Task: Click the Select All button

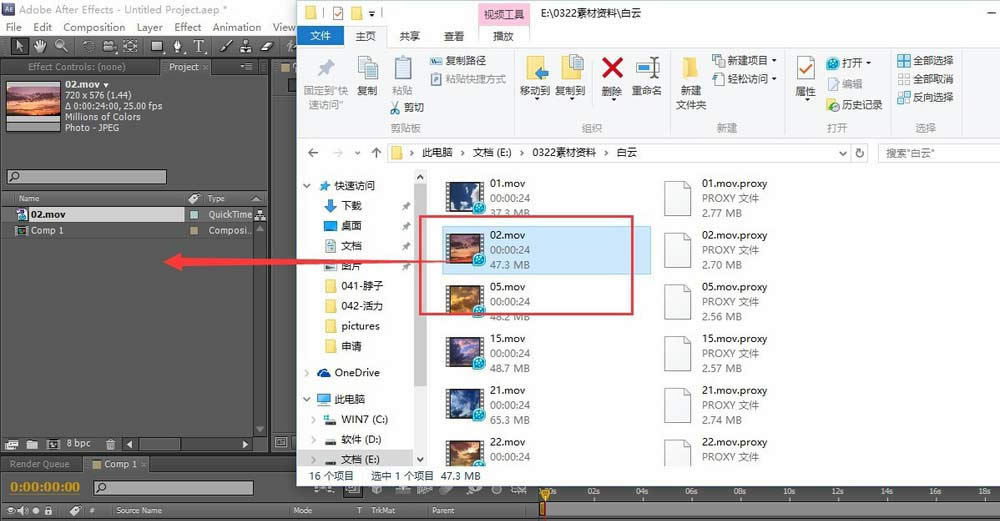Action: (x=925, y=61)
